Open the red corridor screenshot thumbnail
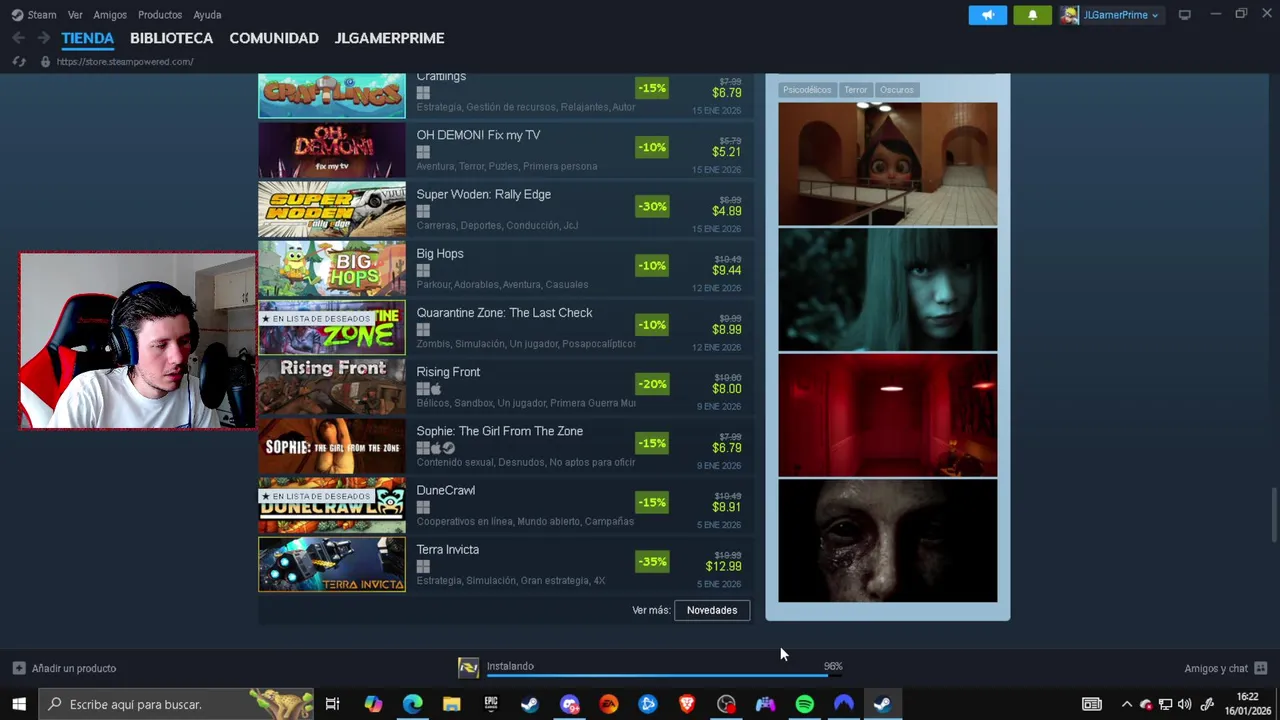1280x720 pixels. click(888, 415)
